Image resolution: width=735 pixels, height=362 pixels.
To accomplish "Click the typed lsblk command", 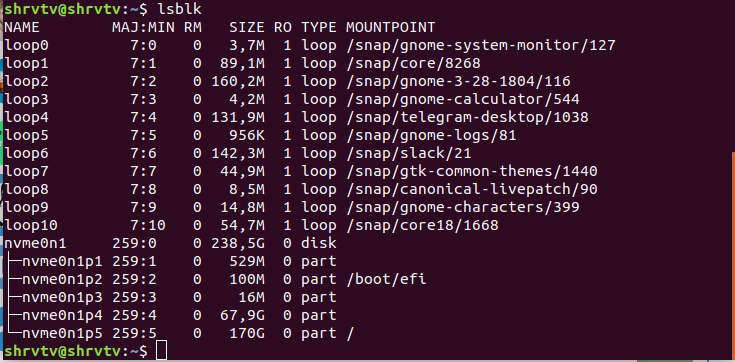I will pos(179,9).
